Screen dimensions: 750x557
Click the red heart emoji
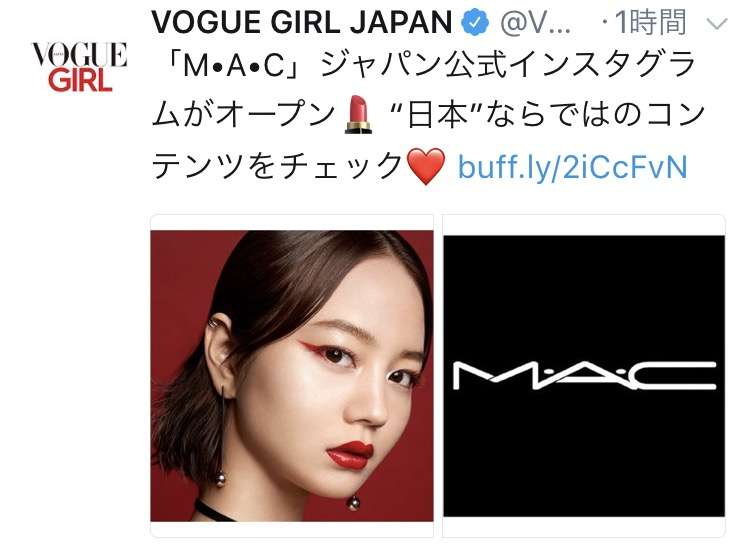[x=425, y=166]
